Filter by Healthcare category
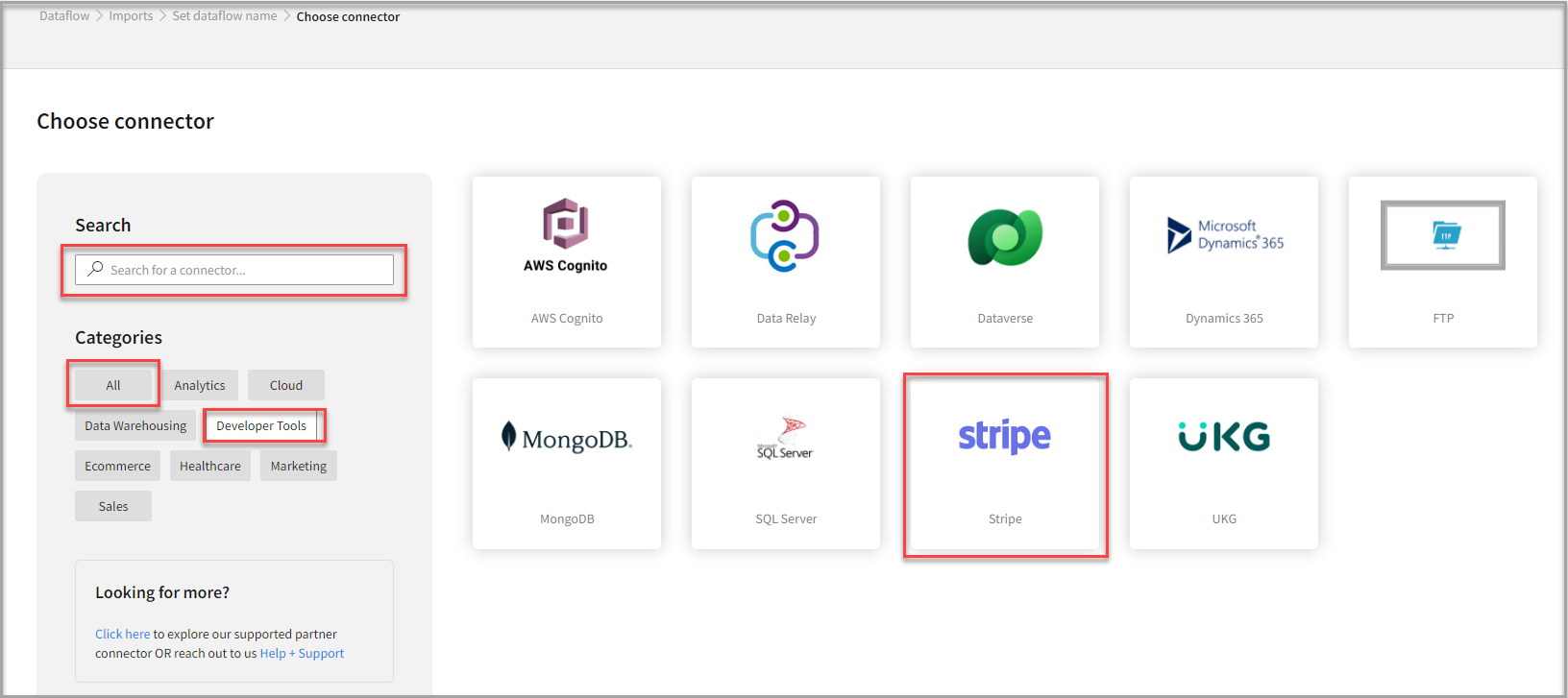 tap(210, 466)
